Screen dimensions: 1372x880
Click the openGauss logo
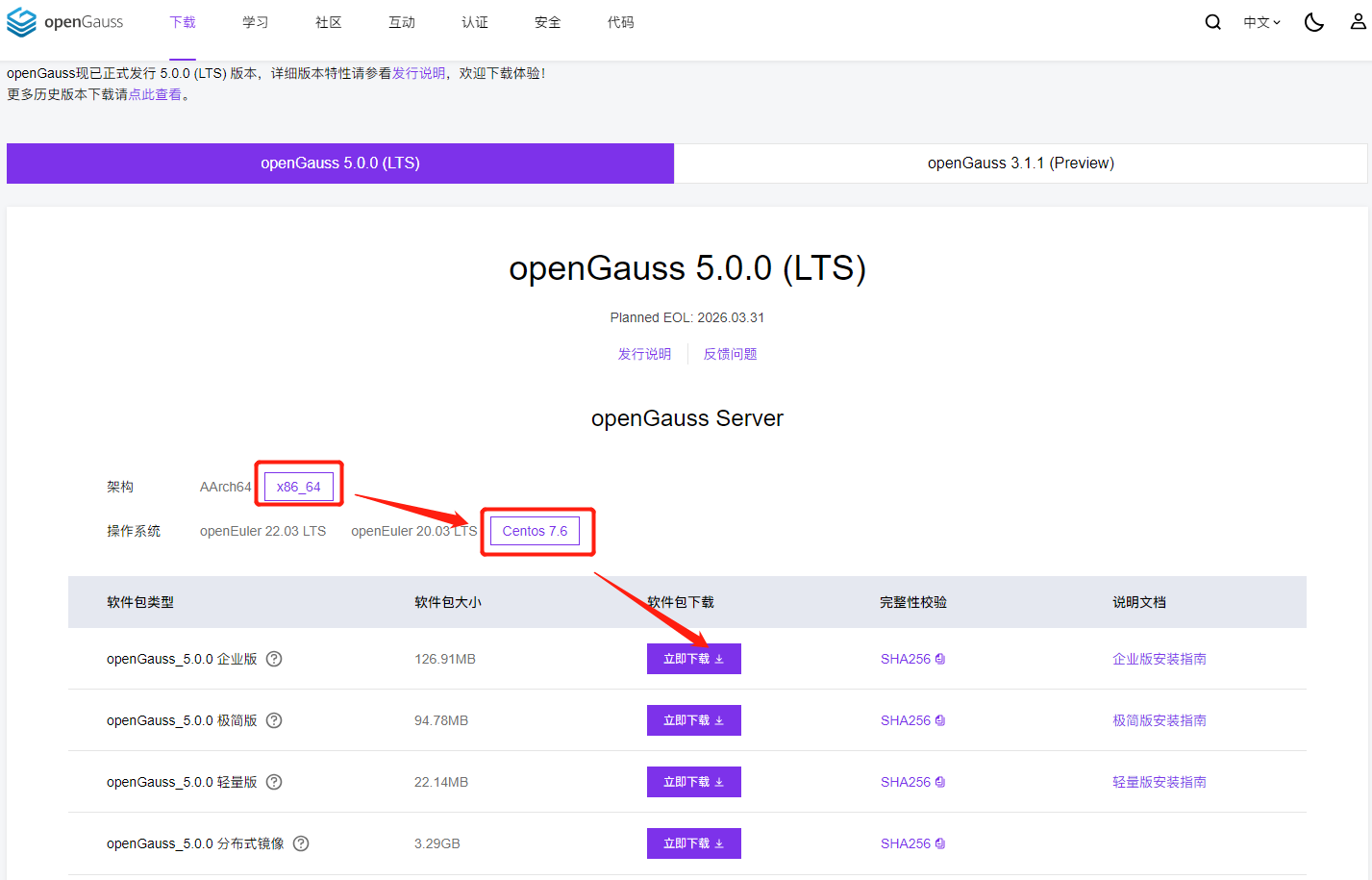(65, 22)
